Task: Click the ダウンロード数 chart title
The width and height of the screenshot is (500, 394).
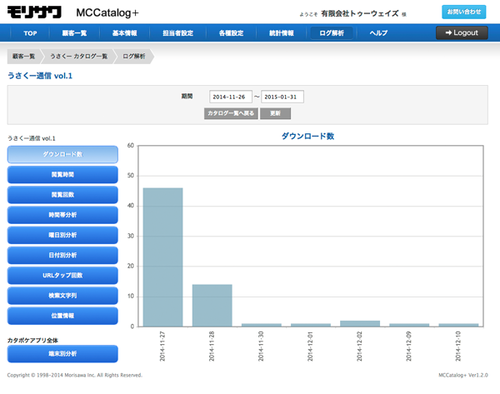Action: [308, 136]
